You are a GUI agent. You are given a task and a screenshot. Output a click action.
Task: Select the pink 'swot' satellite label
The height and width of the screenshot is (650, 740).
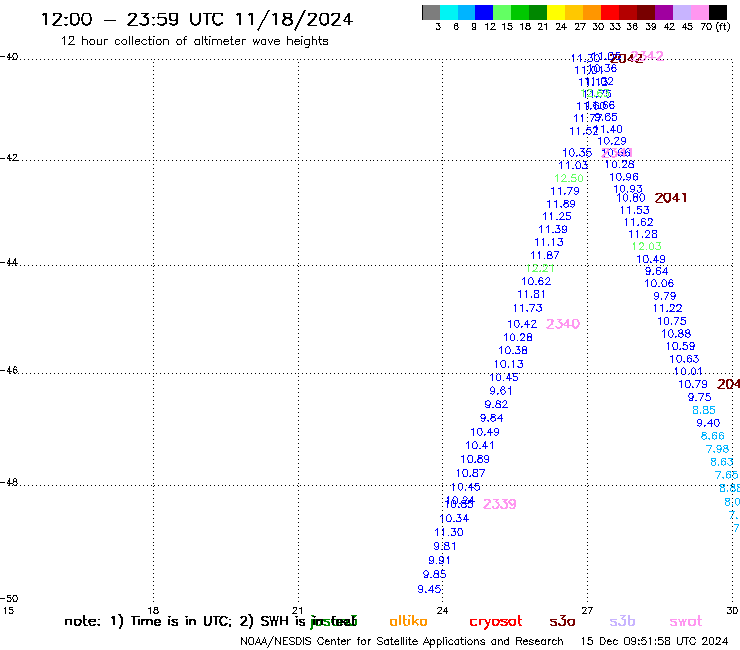coord(686,621)
